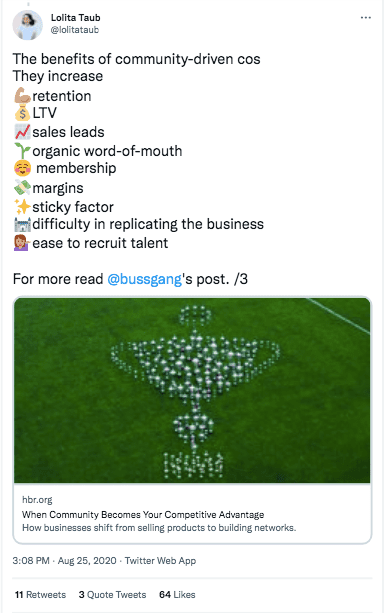Click the flexed bicep emoji beside retention
386x613 pixels.
point(22,96)
